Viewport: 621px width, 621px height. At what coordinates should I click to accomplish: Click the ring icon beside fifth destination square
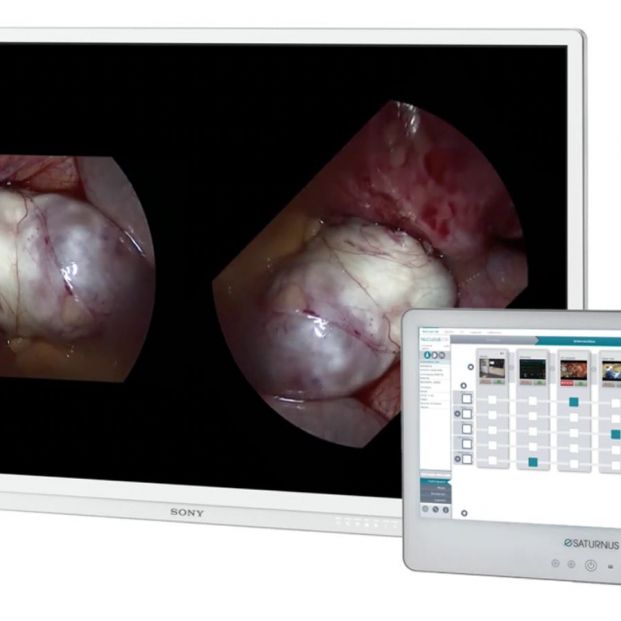(457, 459)
